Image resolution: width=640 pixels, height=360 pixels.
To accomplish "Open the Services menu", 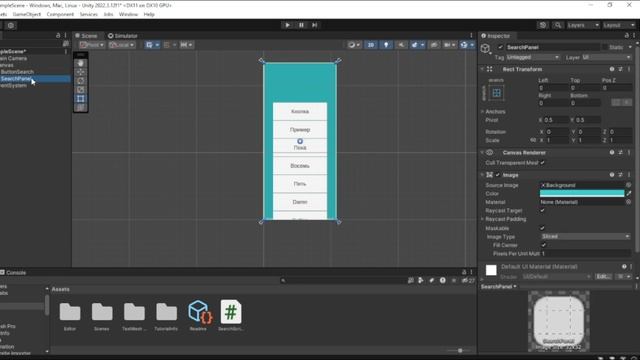I will coord(89,14).
